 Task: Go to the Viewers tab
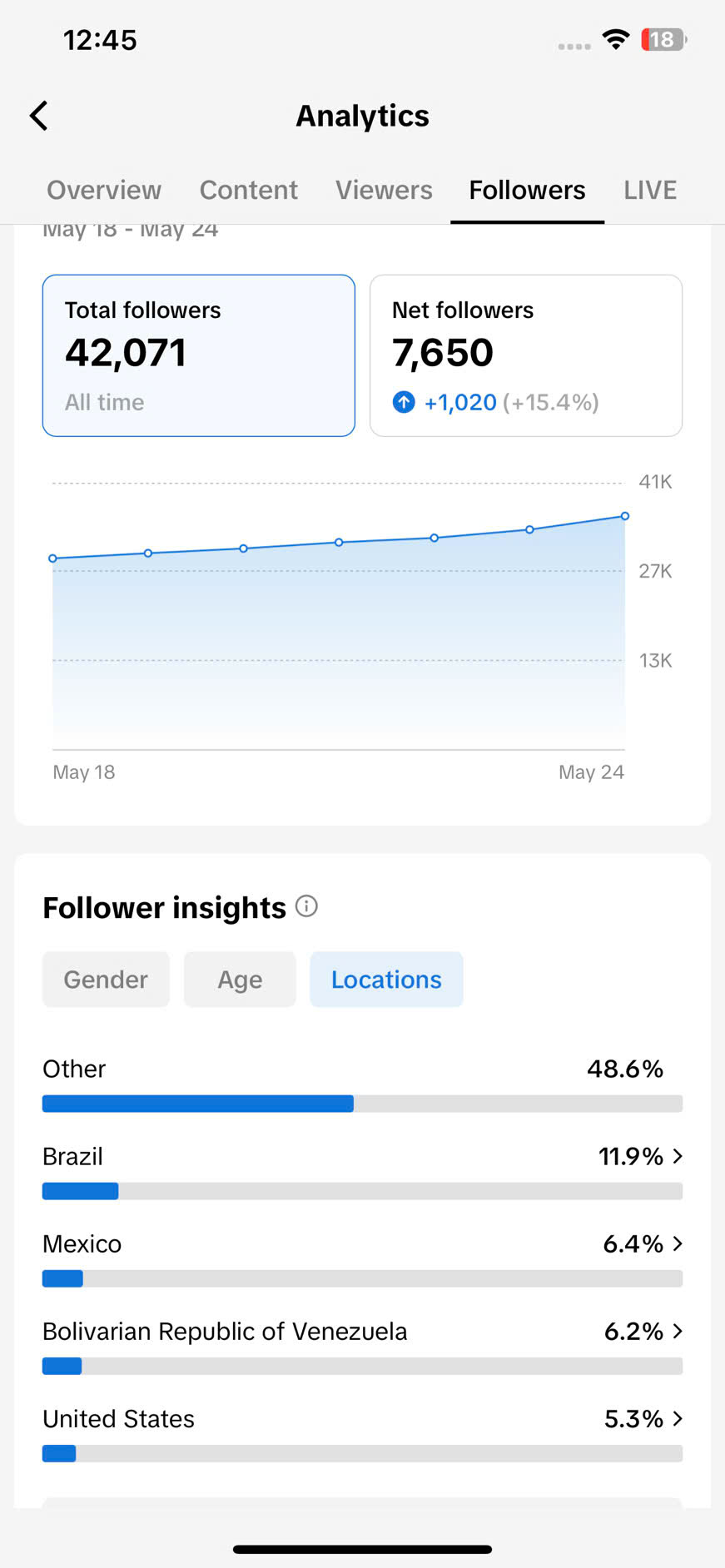coord(384,190)
